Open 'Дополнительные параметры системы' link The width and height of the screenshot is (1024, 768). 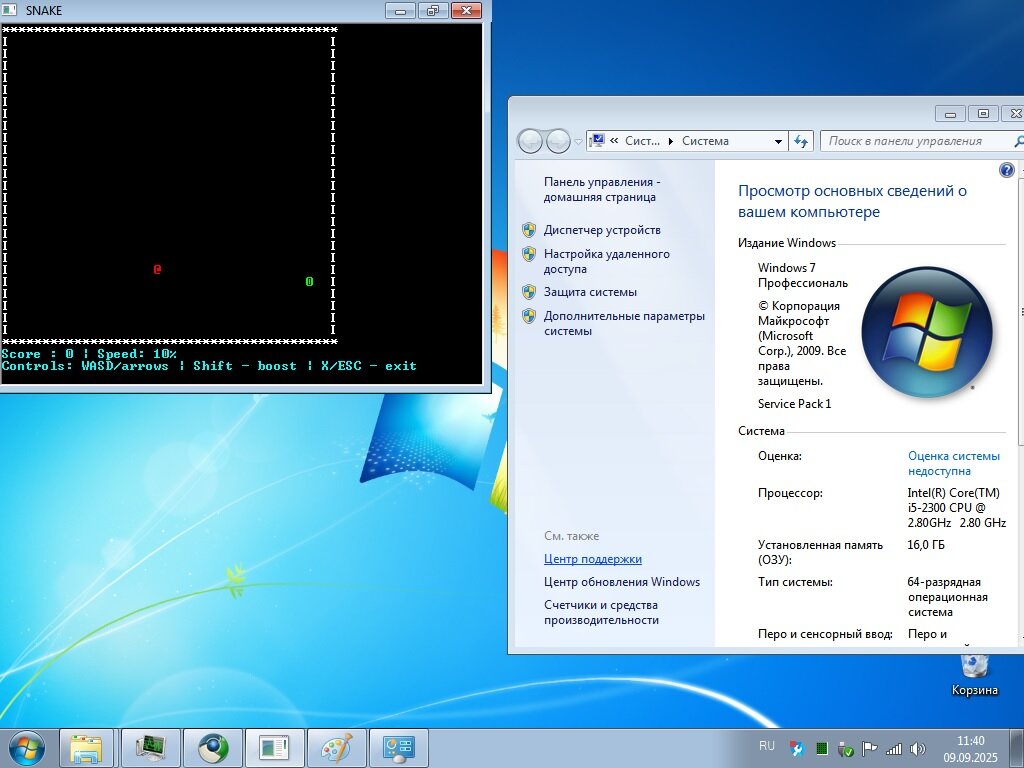[x=624, y=323]
